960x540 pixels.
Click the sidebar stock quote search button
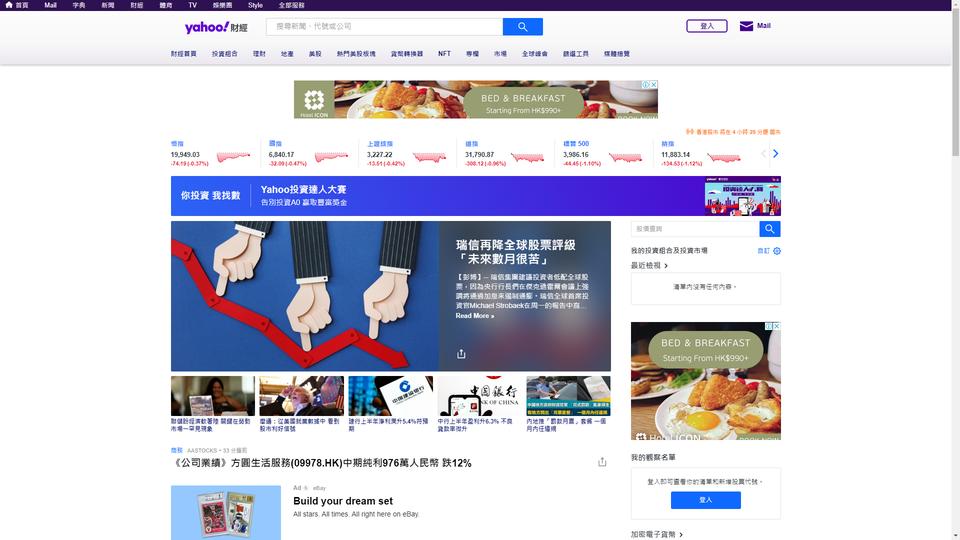pyautogui.click(x=770, y=229)
